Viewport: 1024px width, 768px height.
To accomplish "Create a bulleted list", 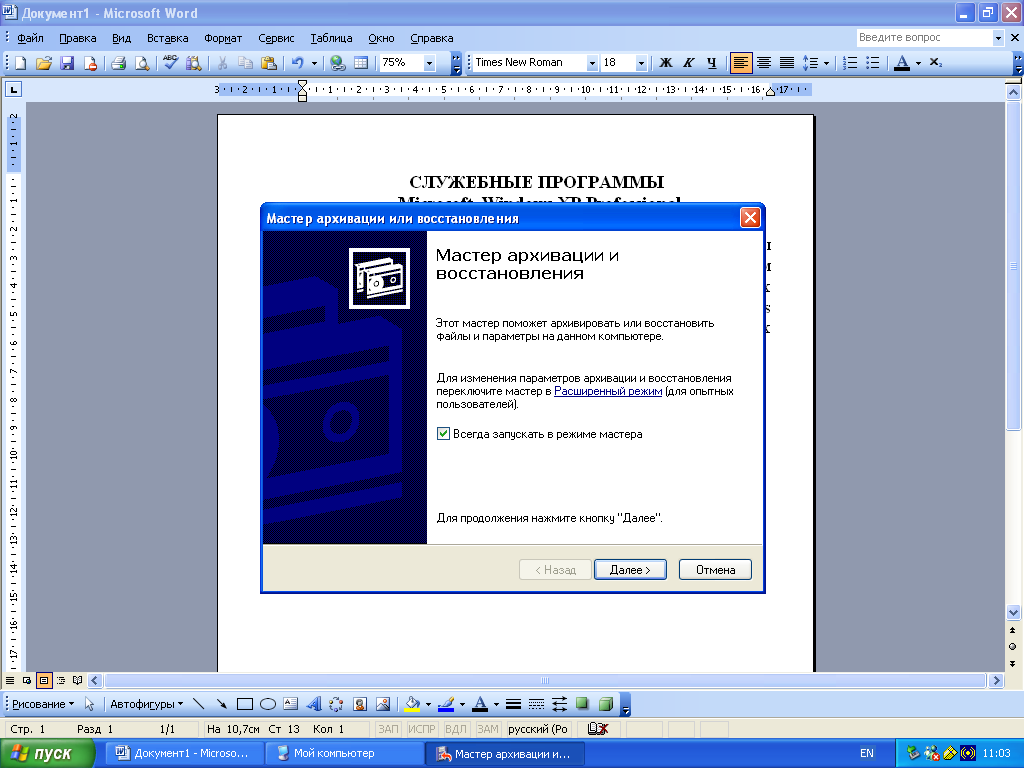I will pos(872,63).
